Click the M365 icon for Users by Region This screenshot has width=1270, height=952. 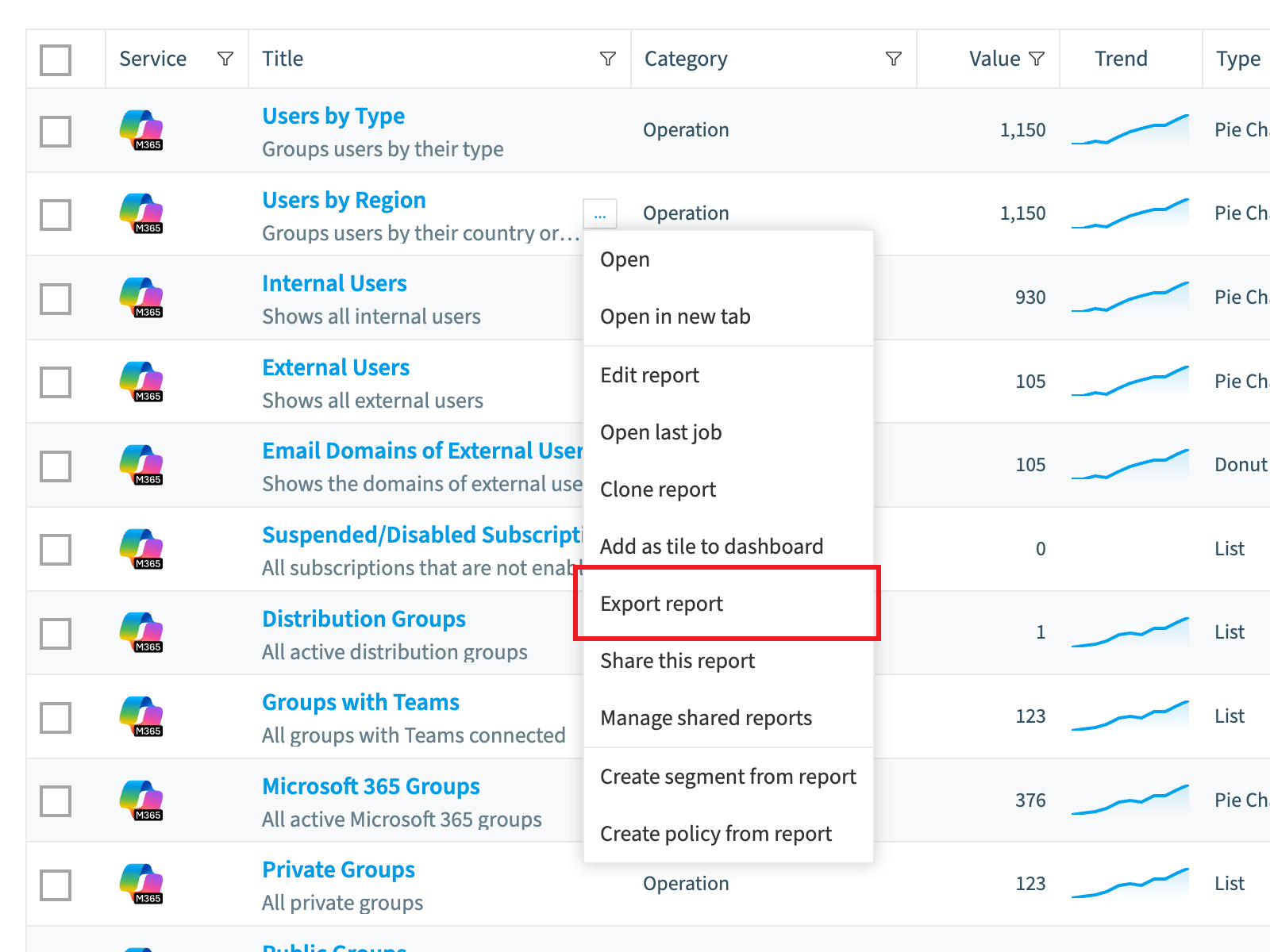point(141,213)
